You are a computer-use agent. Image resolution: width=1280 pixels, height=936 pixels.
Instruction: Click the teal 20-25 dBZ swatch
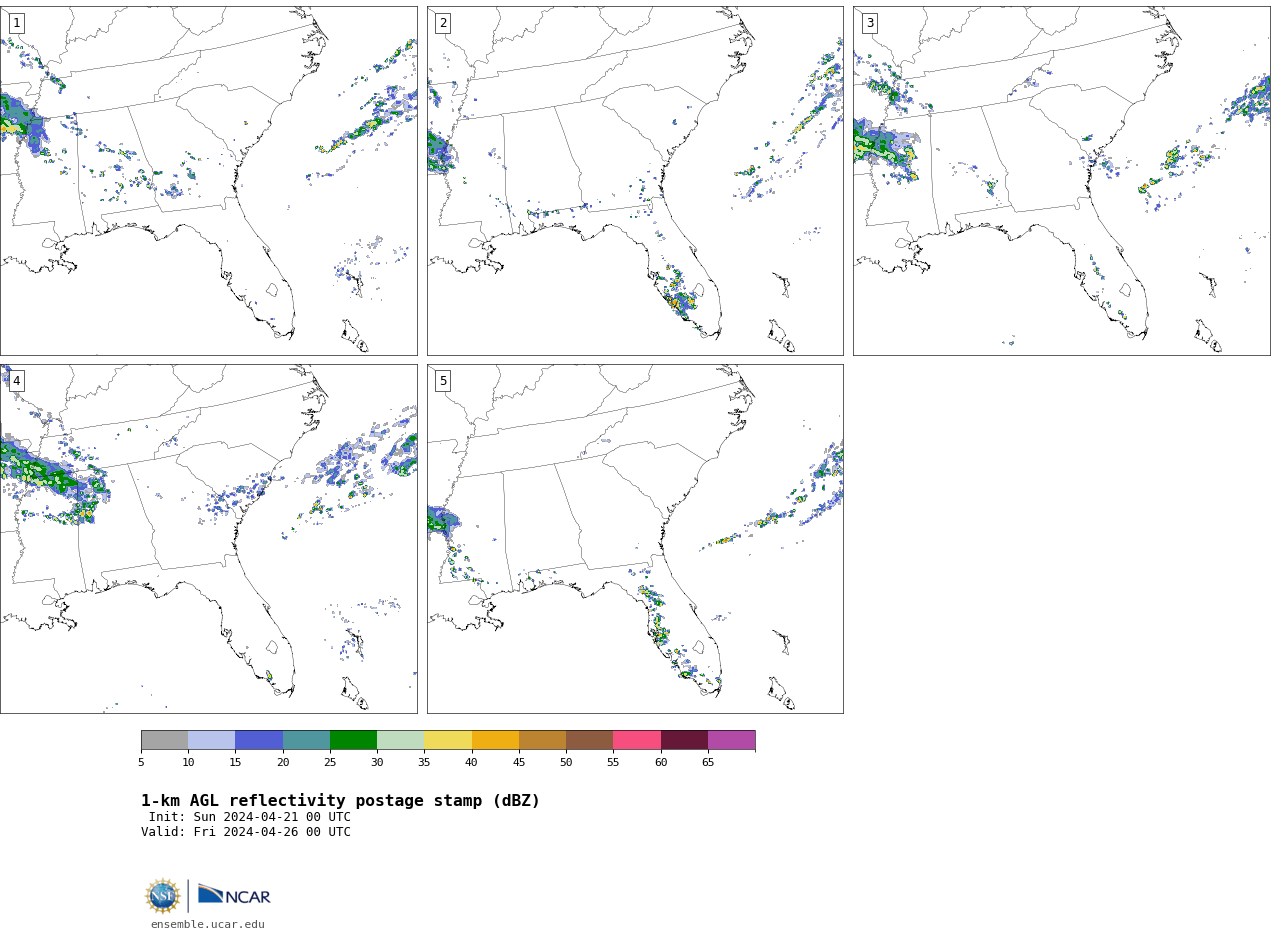pos(306,740)
